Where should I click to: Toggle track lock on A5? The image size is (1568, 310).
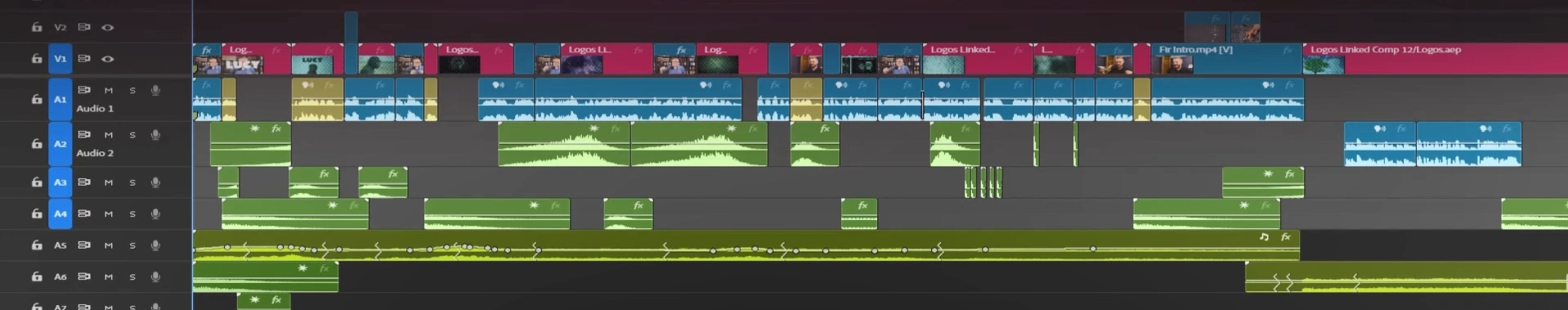pyautogui.click(x=37, y=245)
